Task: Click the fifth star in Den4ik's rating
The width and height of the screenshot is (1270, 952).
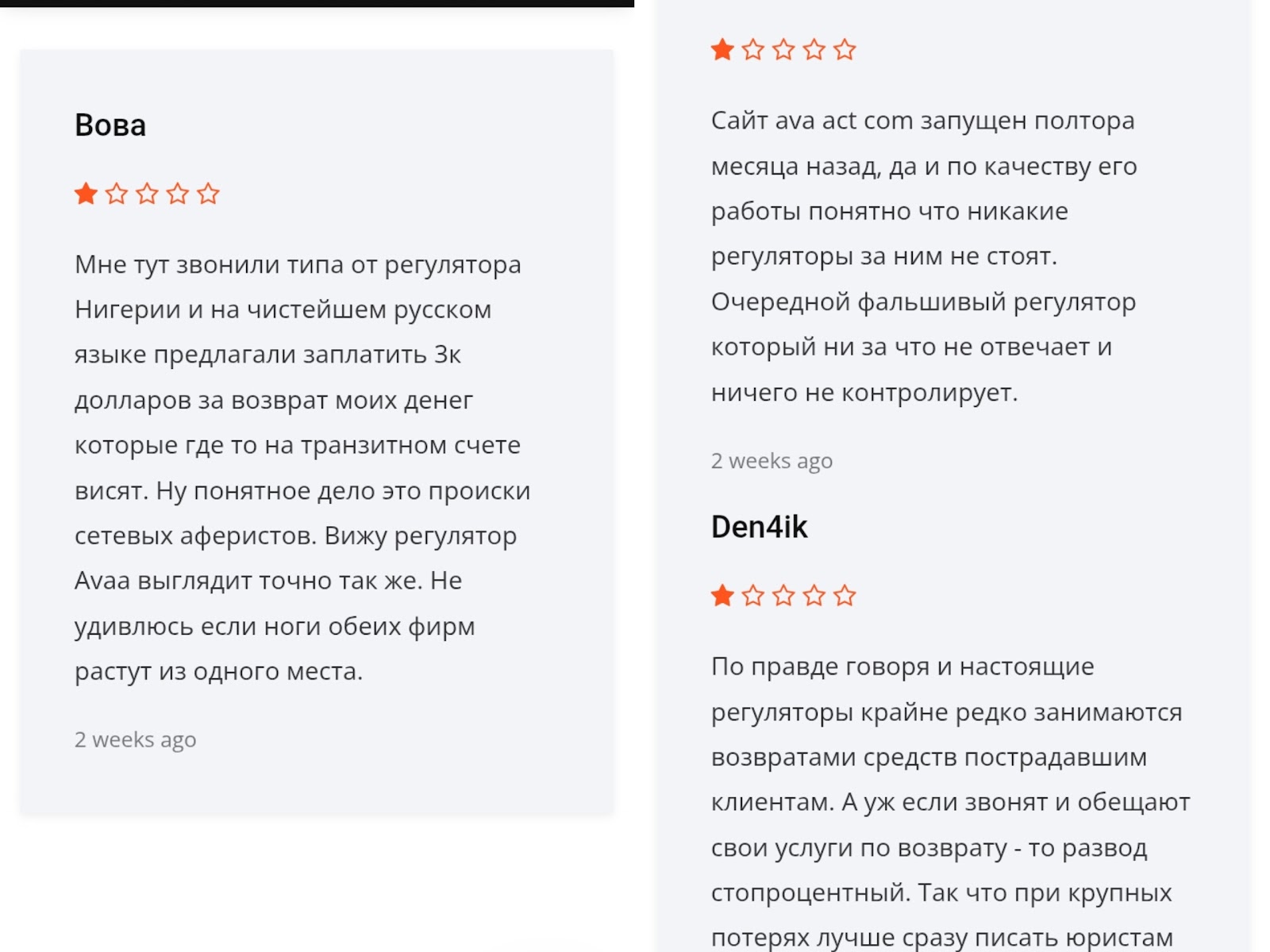Action: [845, 595]
